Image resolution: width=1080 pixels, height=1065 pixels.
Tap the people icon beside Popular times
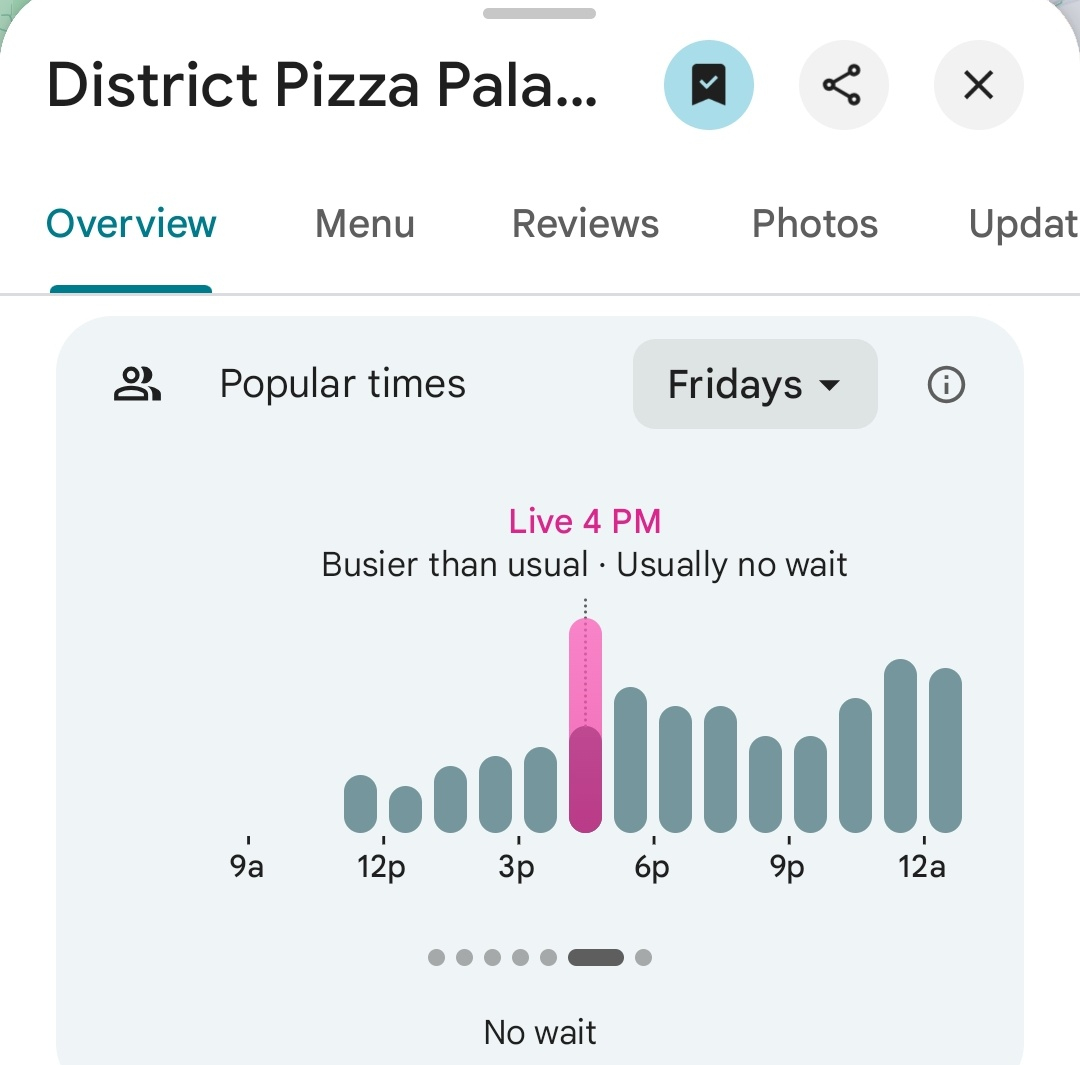137,384
